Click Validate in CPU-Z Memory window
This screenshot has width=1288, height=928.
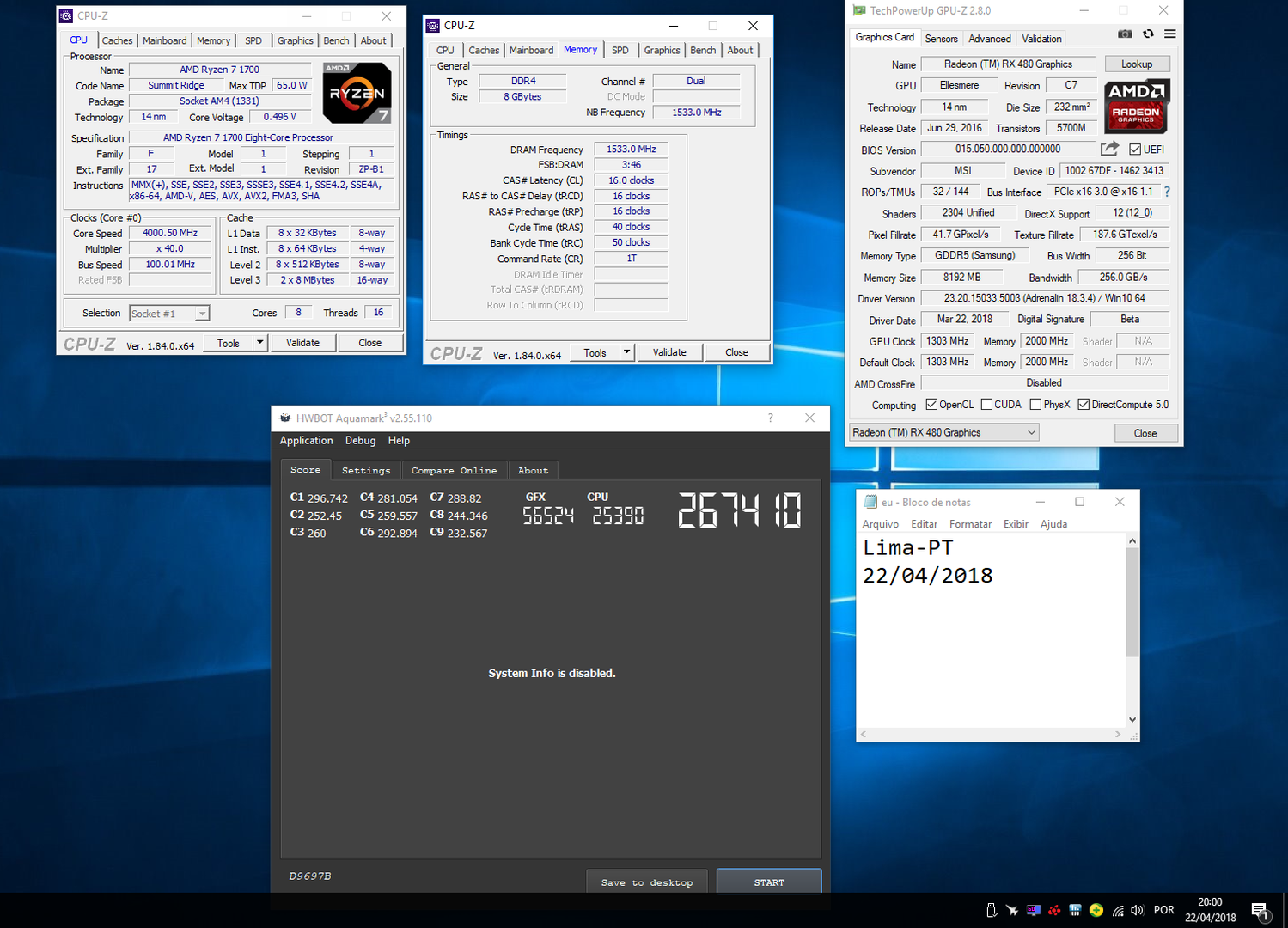669,352
